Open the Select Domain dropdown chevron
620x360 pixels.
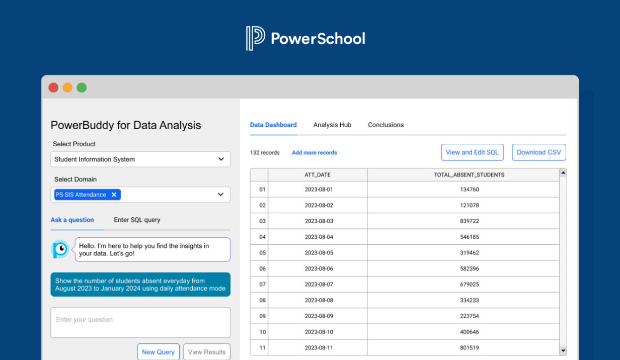(221, 195)
